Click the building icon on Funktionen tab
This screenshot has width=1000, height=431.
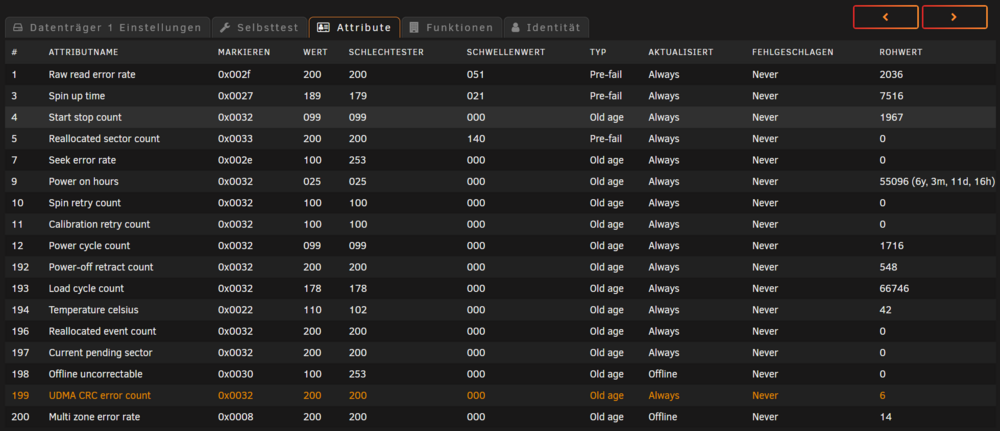pyautogui.click(x=415, y=27)
